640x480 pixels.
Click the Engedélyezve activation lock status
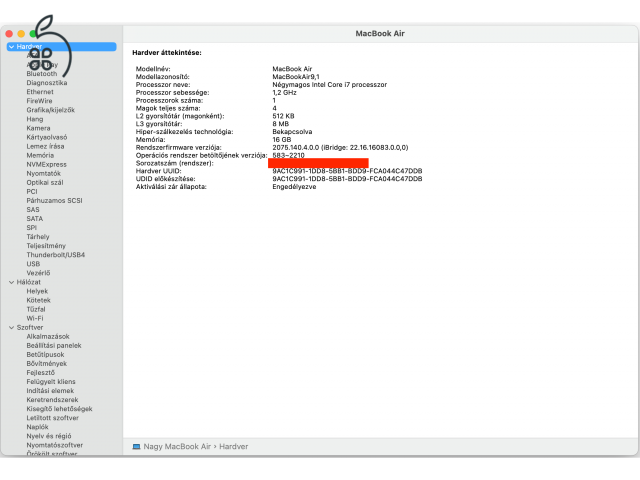294,187
